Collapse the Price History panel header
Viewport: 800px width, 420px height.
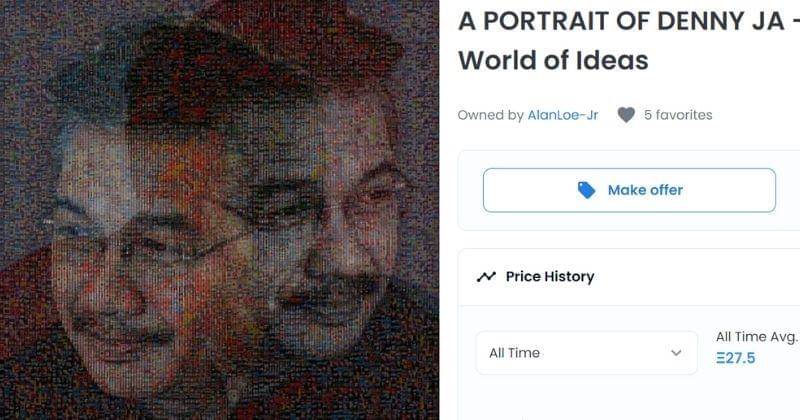click(629, 277)
